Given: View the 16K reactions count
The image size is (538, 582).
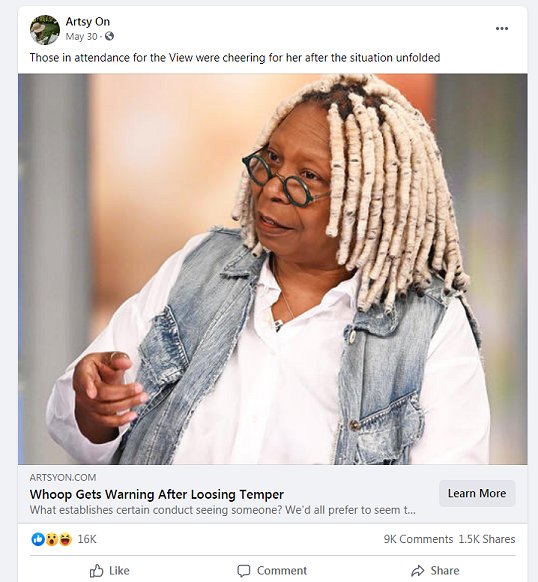Looking at the screenshot, I should (87, 539).
